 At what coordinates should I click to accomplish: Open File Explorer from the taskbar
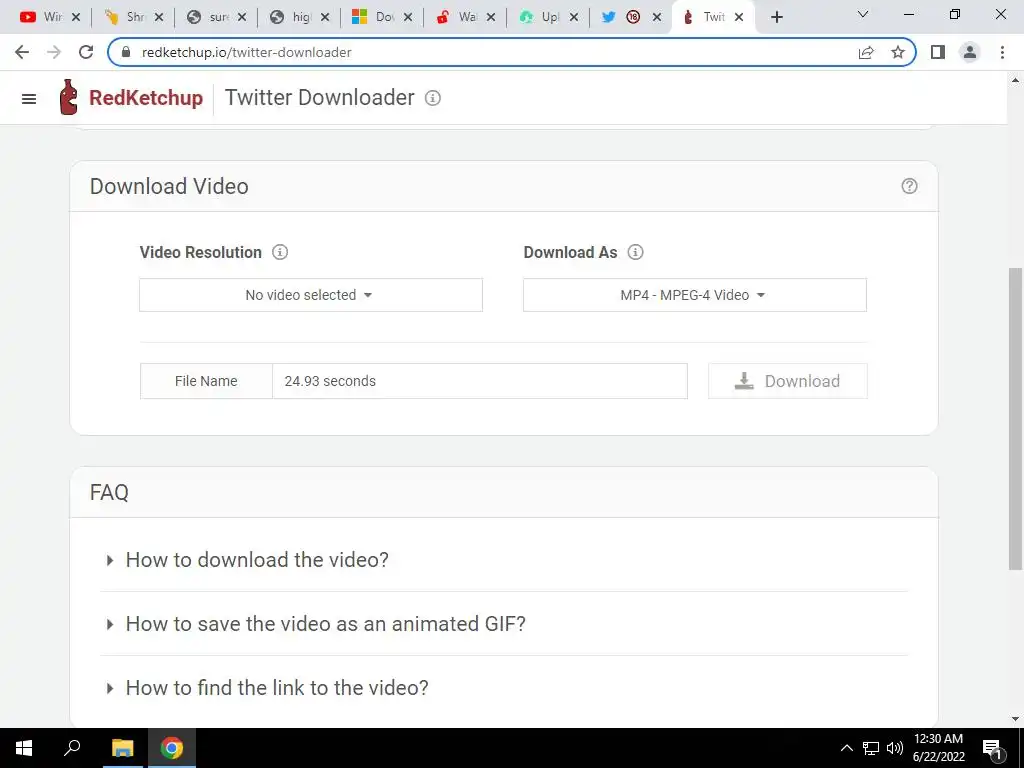tap(122, 748)
